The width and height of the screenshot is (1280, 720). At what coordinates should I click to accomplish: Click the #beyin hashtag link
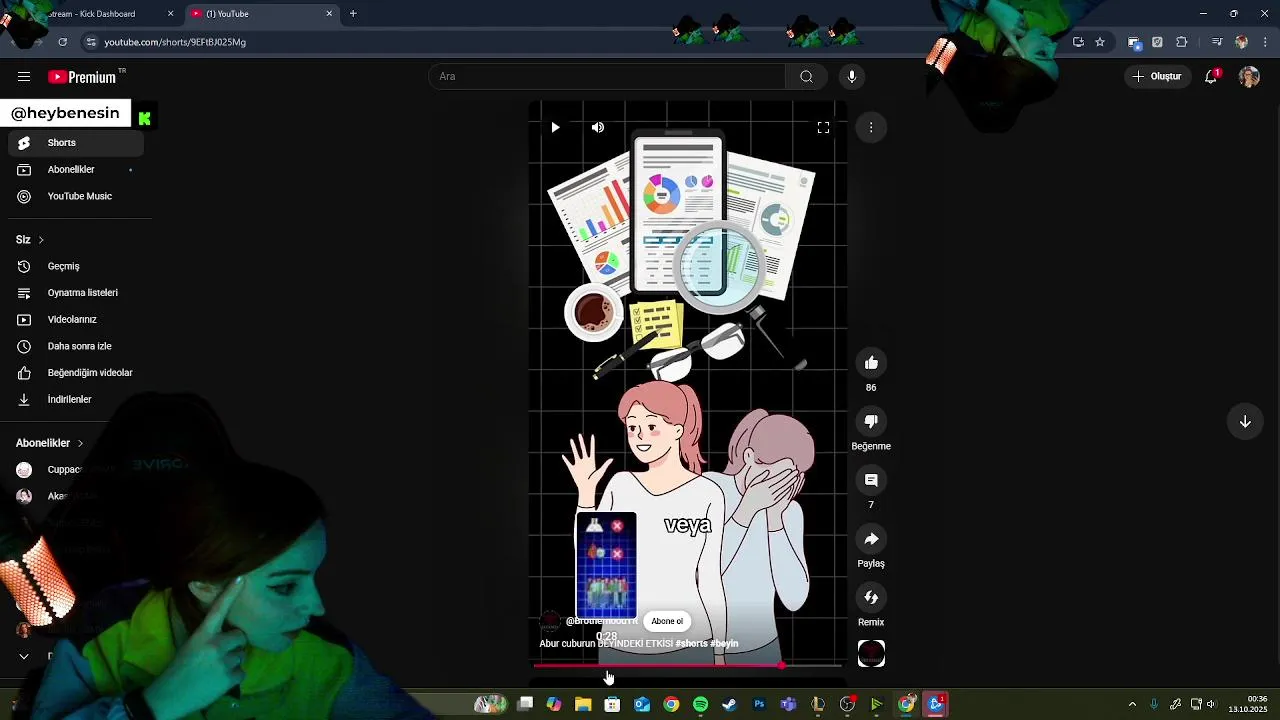(x=724, y=644)
